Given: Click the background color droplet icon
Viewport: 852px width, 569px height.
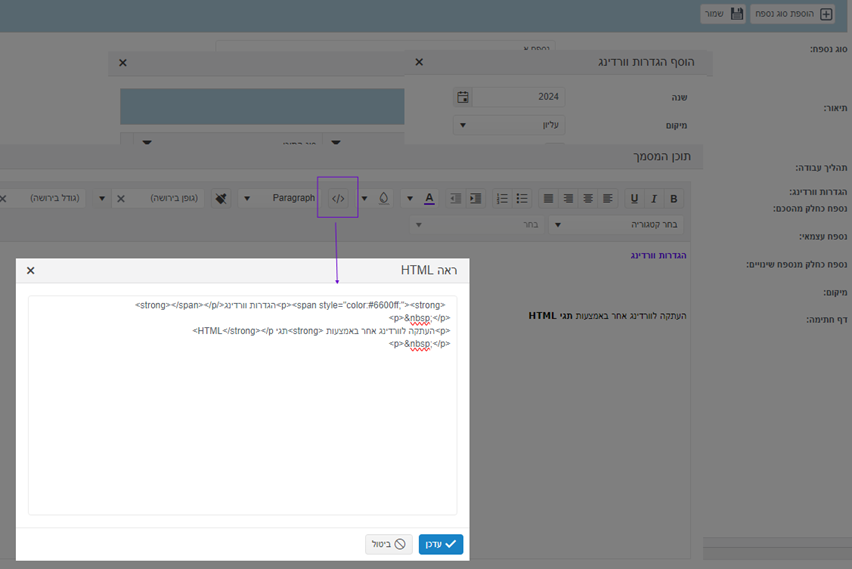Looking at the screenshot, I should [384, 198].
